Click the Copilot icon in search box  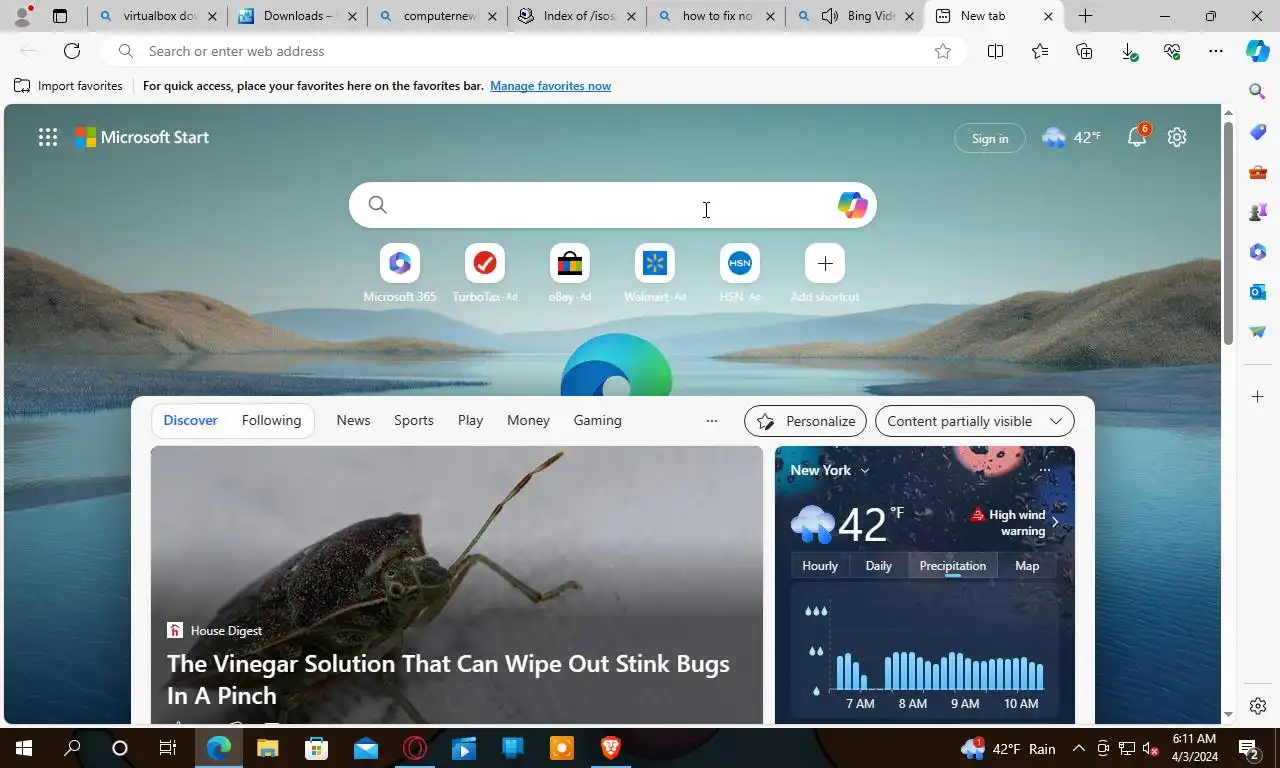pyautogui.click(x=852, y=205)
